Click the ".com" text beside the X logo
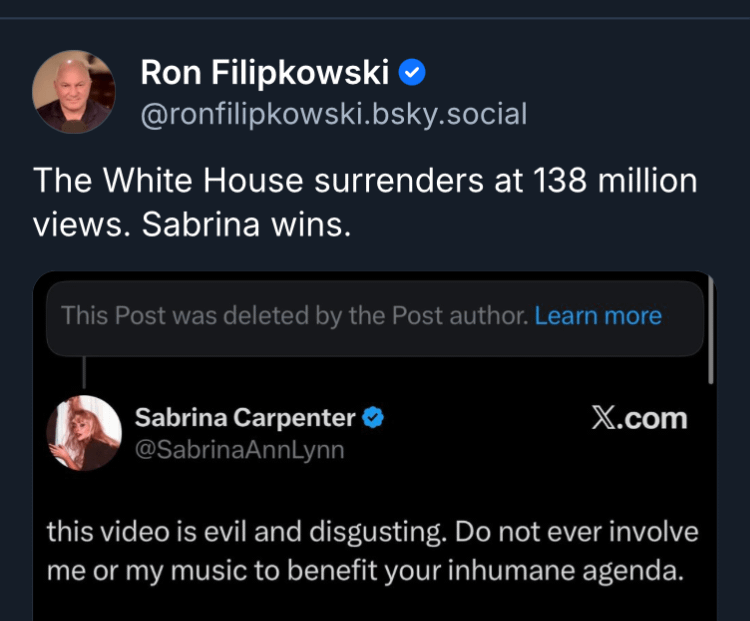The width and height of the screenshot is (750, 621). tap(652, 418)
